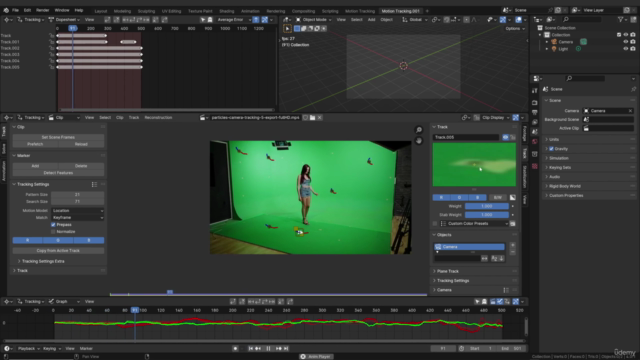Open the Custom Color Presets dropdown
640x360 pixels.
pos(474,224)
